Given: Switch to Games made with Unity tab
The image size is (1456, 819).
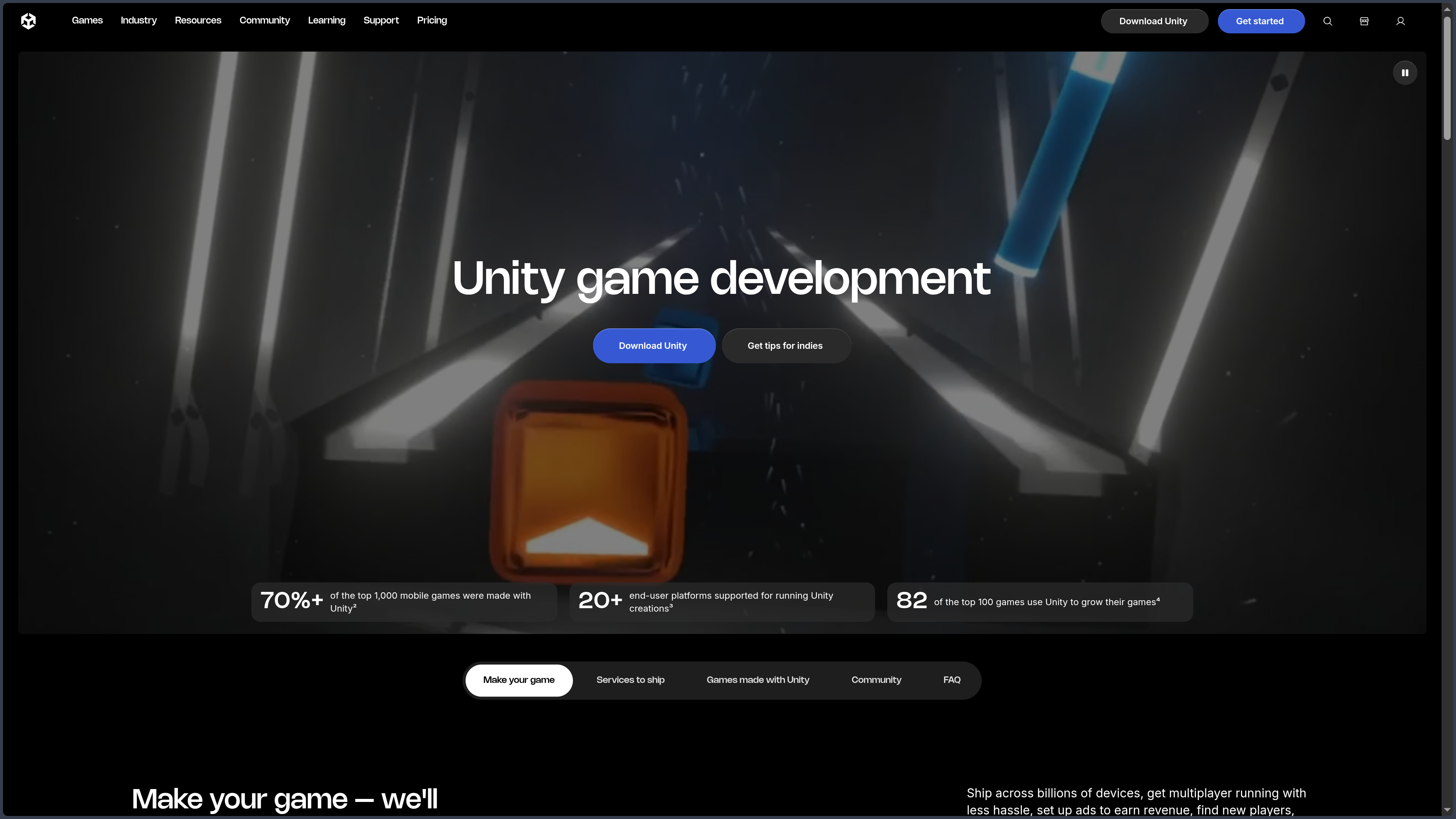Looking at the screenshot, I should [758, 680].
